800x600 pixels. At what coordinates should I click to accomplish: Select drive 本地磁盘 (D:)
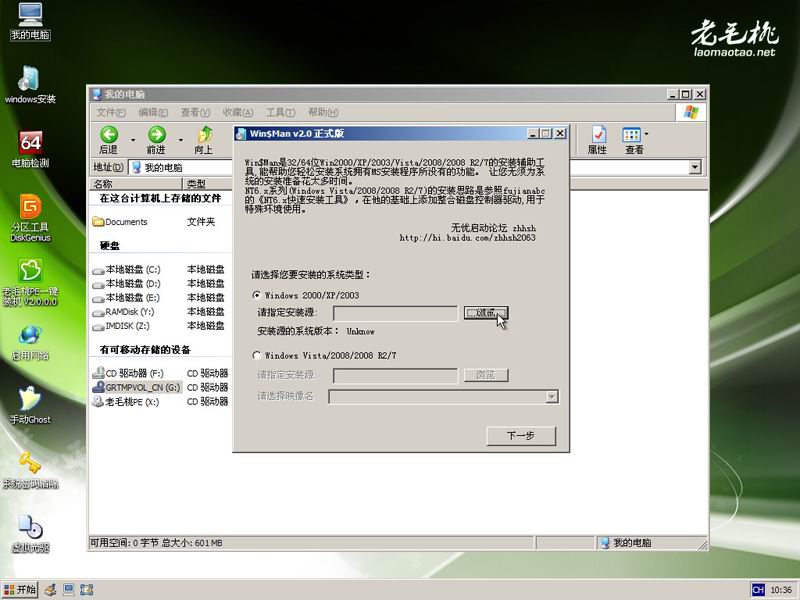click(127, 284)
